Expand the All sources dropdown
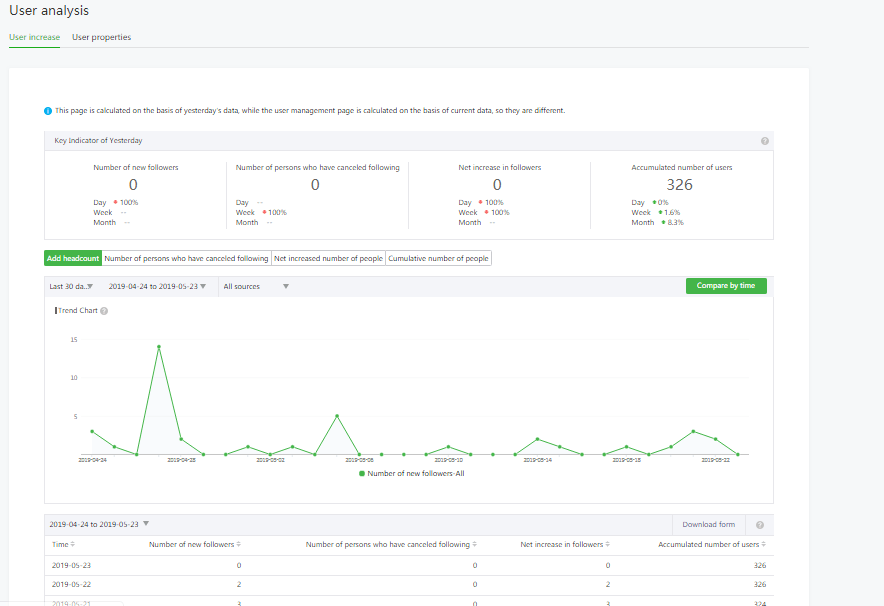 click(x=256, y=286)
